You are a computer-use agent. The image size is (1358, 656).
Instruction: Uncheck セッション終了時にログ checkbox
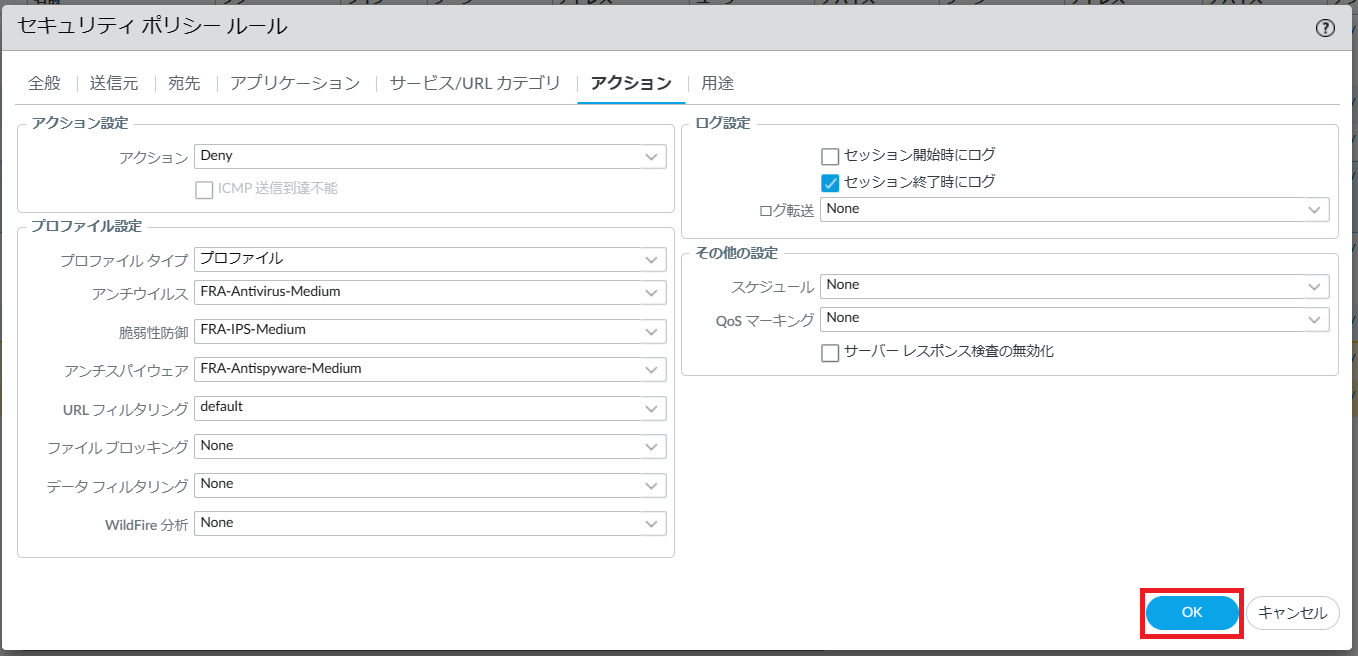[x=829, y=183]
